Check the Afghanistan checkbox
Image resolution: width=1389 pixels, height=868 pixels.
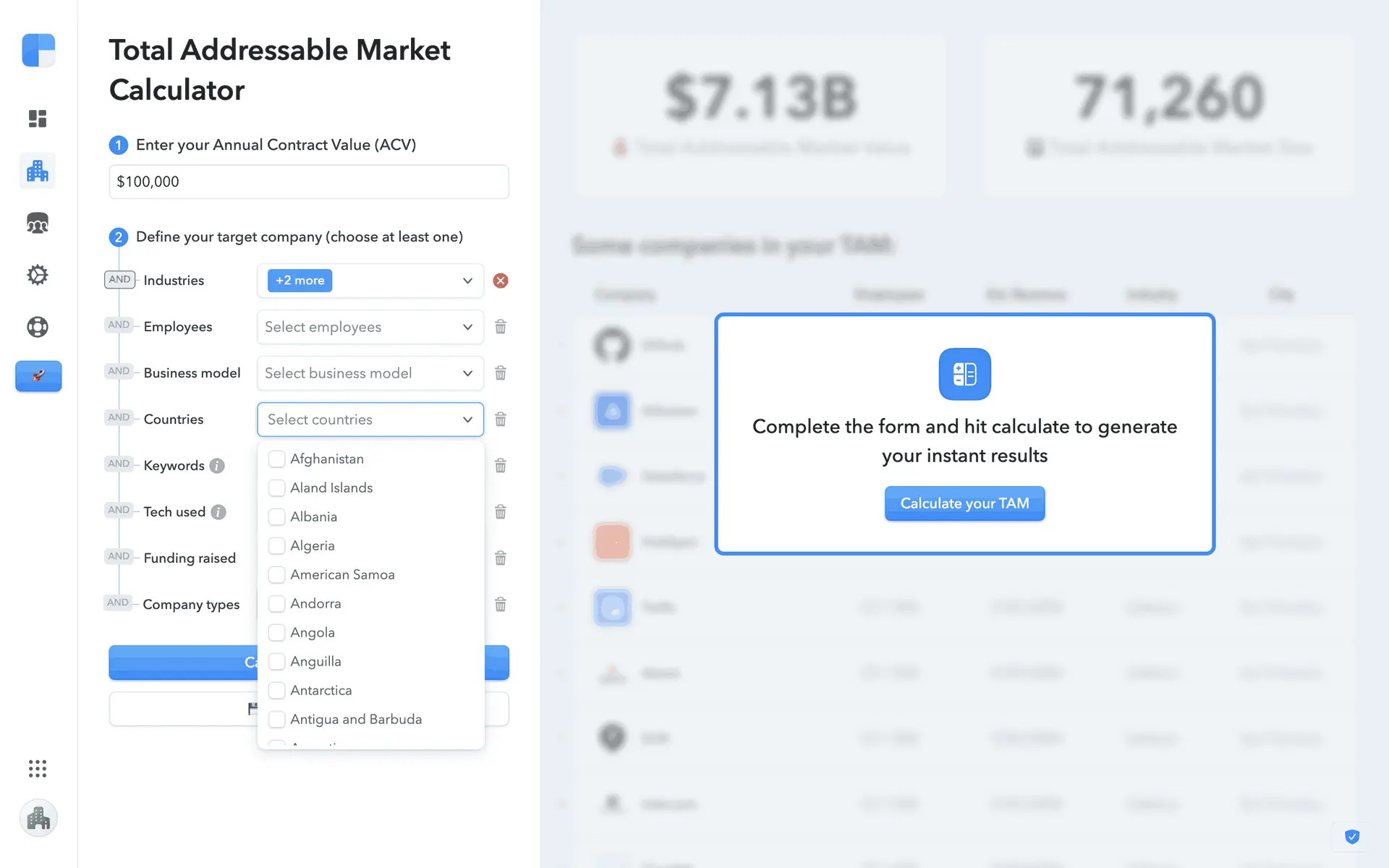pyautogui.click(x=276, y=459)
